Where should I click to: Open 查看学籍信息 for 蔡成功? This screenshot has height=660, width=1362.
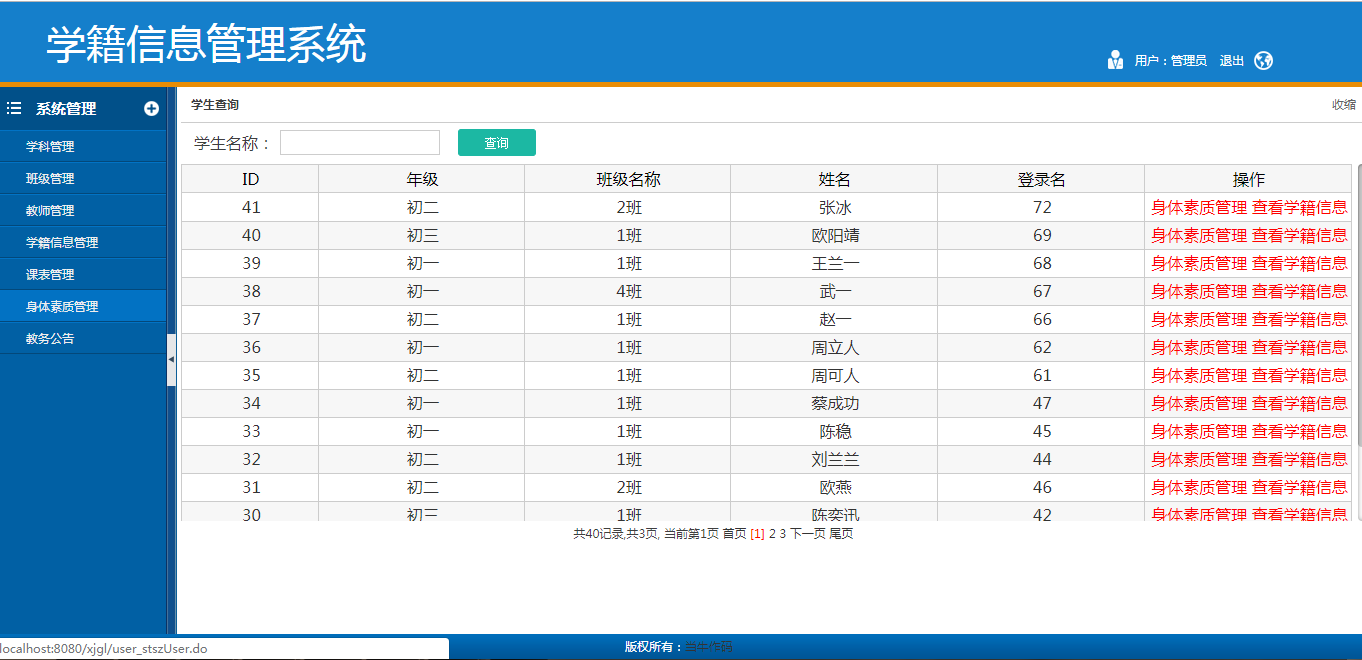1300,404
